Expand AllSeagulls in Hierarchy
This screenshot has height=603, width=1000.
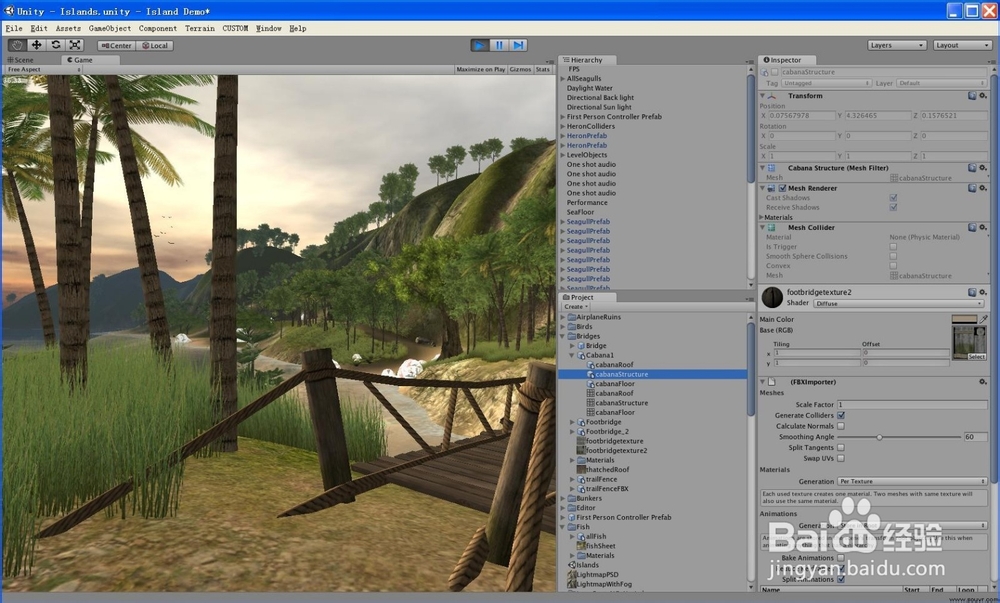(563, 79)
